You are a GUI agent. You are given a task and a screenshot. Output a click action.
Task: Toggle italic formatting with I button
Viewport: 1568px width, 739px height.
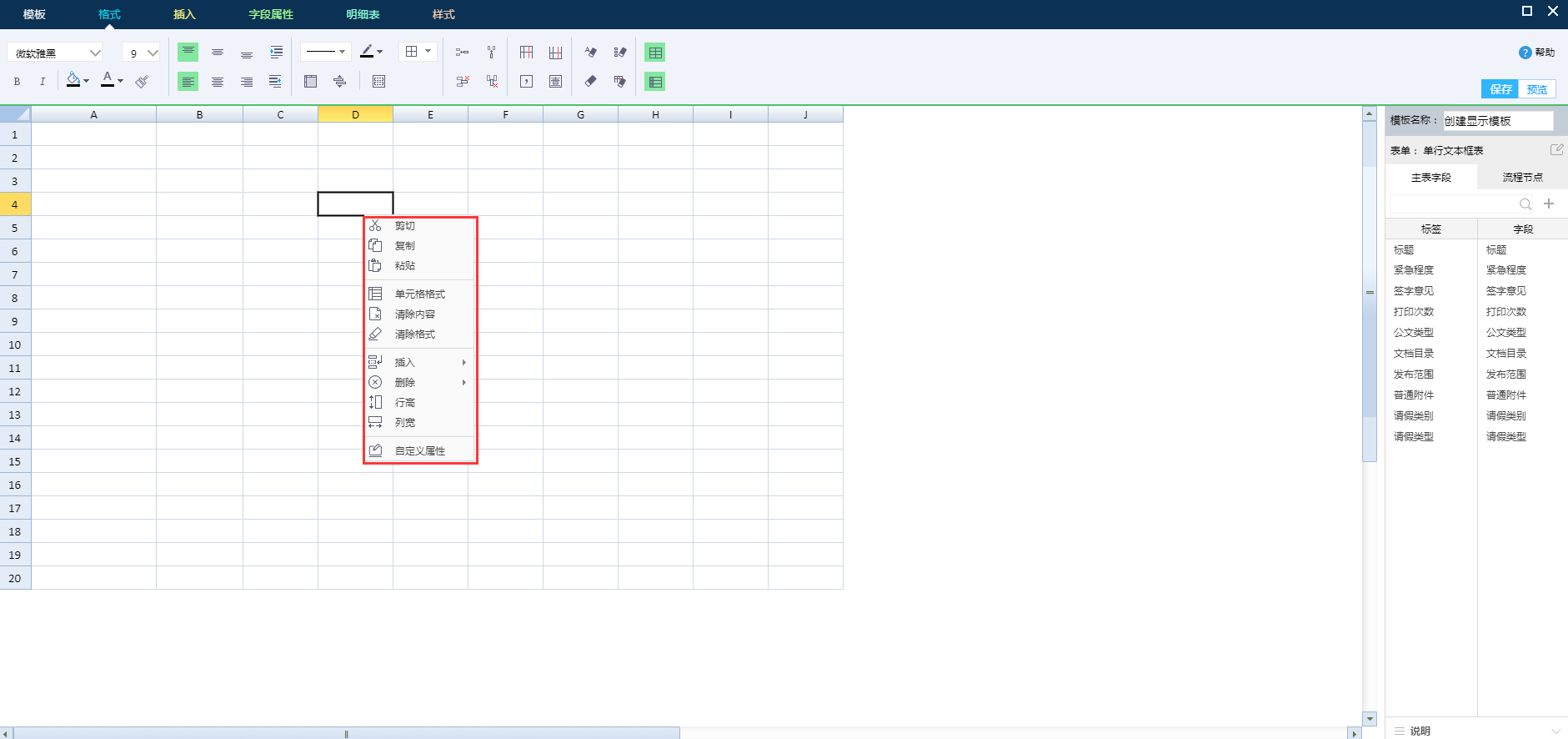(43, 82)
